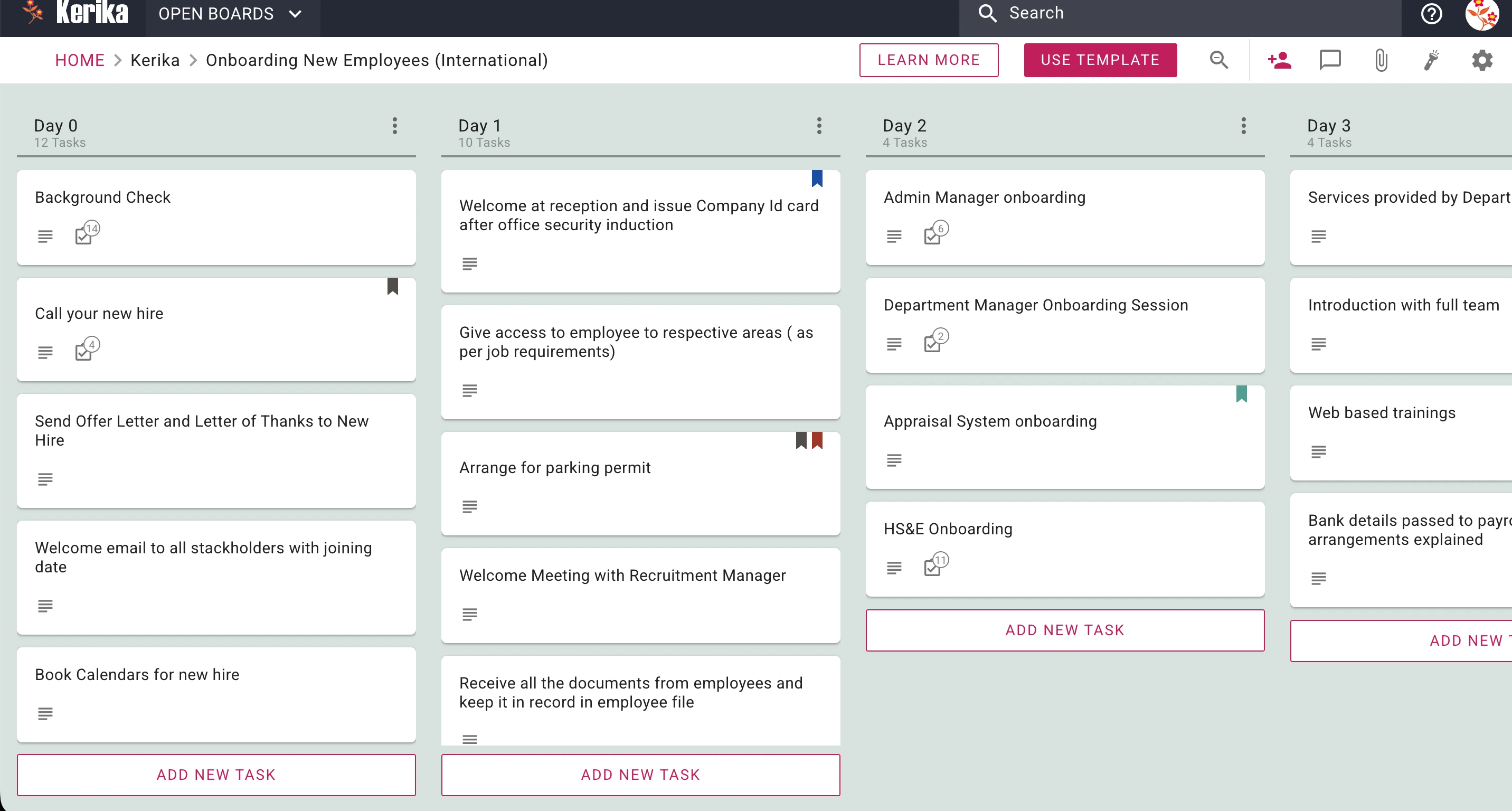Open Background Check details icon
Viewport: 1512px width, 811px height.
pyautogui.click(x=45, y=236)
